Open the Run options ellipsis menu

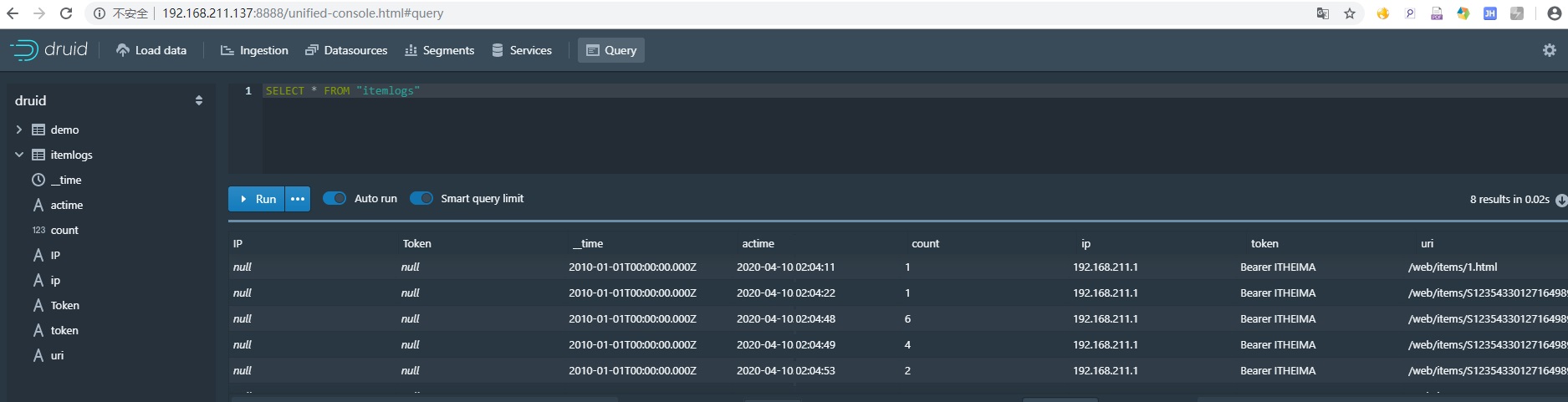click(298, 199)
